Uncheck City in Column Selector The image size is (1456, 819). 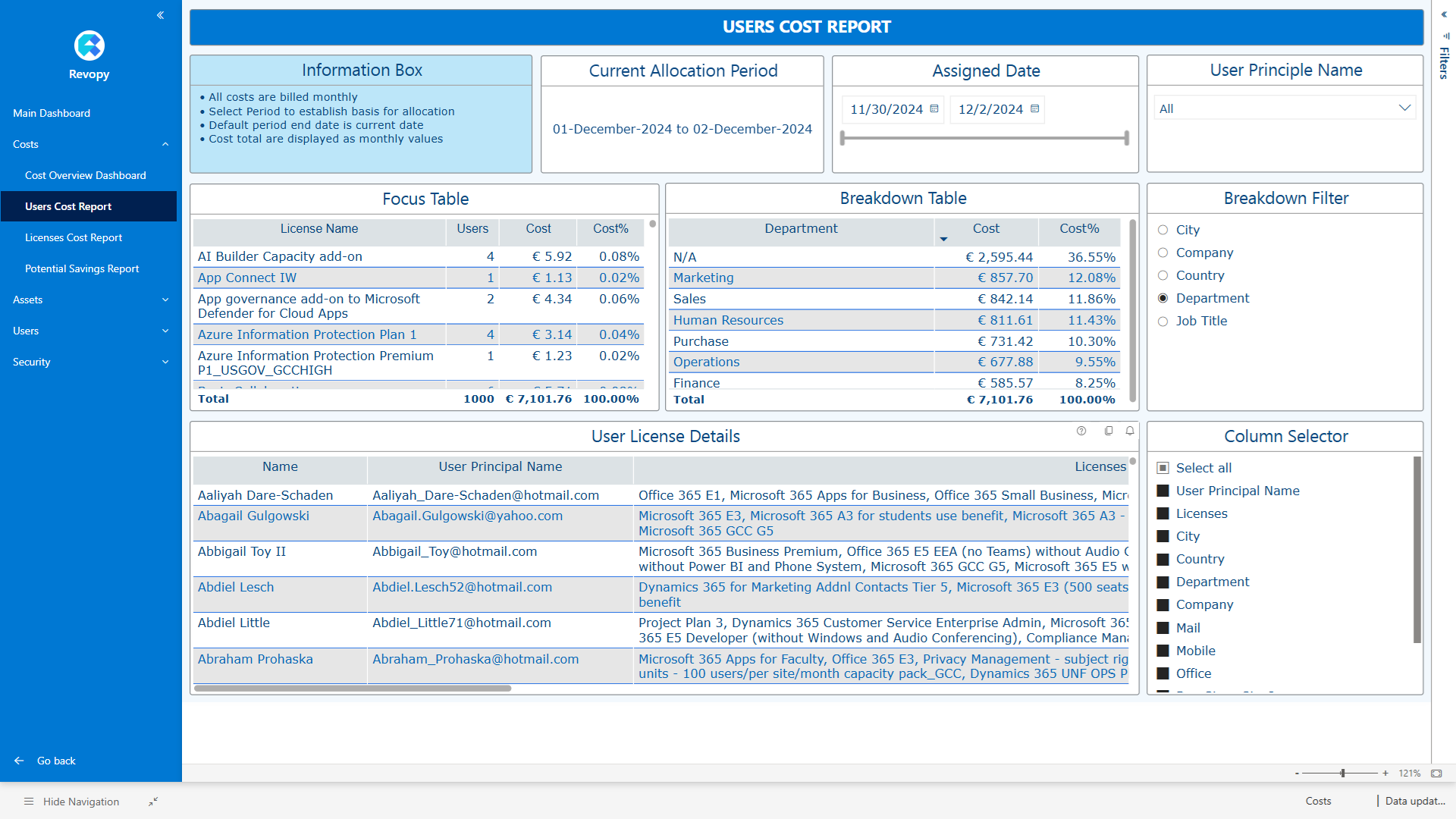coord(1163,536)
